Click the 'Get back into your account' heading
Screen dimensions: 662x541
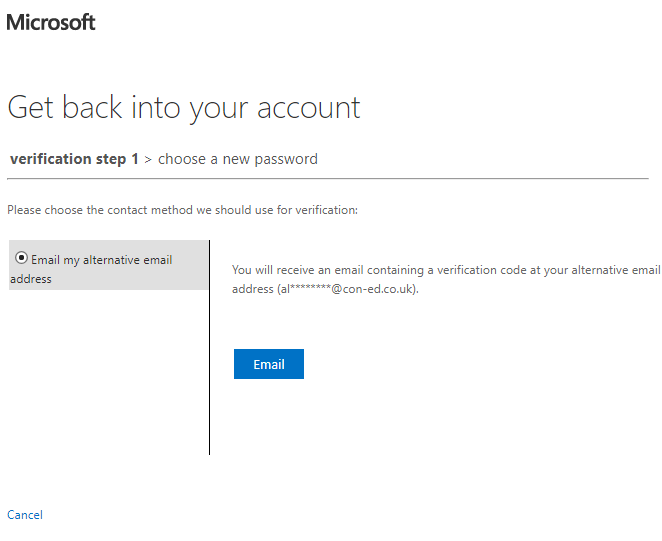[x=184, y=108]
